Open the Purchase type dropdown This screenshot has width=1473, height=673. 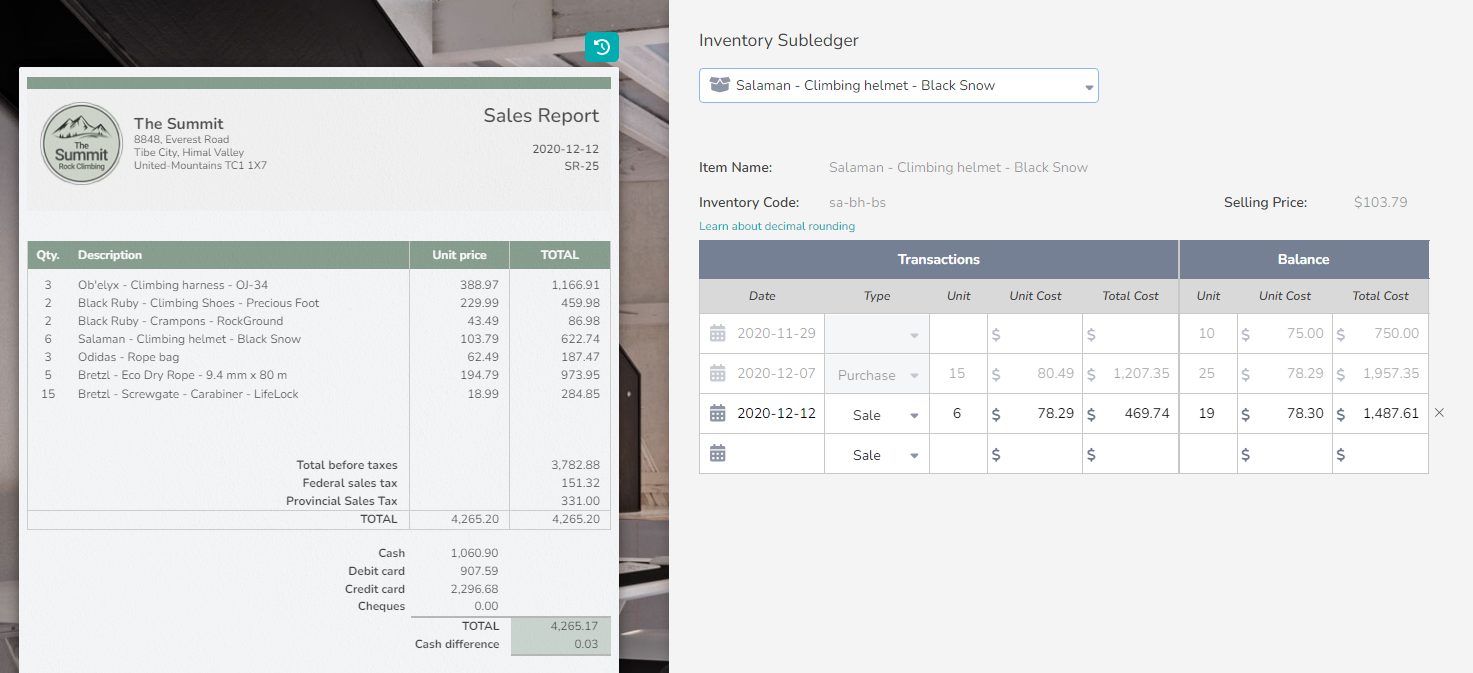[877, 374]
